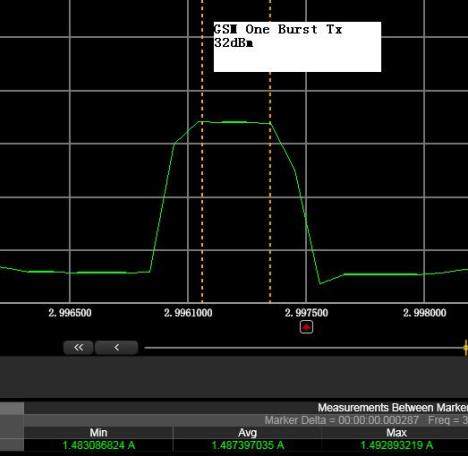The height and width of the screenshot is (456, 468).
Task: Click the single-left step scroll button
Action: [116, 348]
